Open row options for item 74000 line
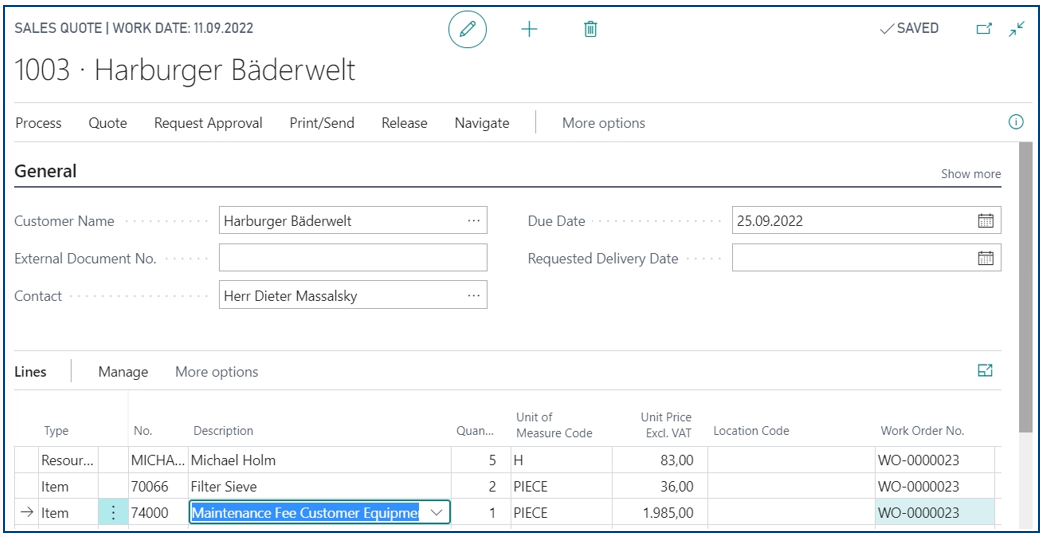 pyautogui.click(x=113, y=513)
